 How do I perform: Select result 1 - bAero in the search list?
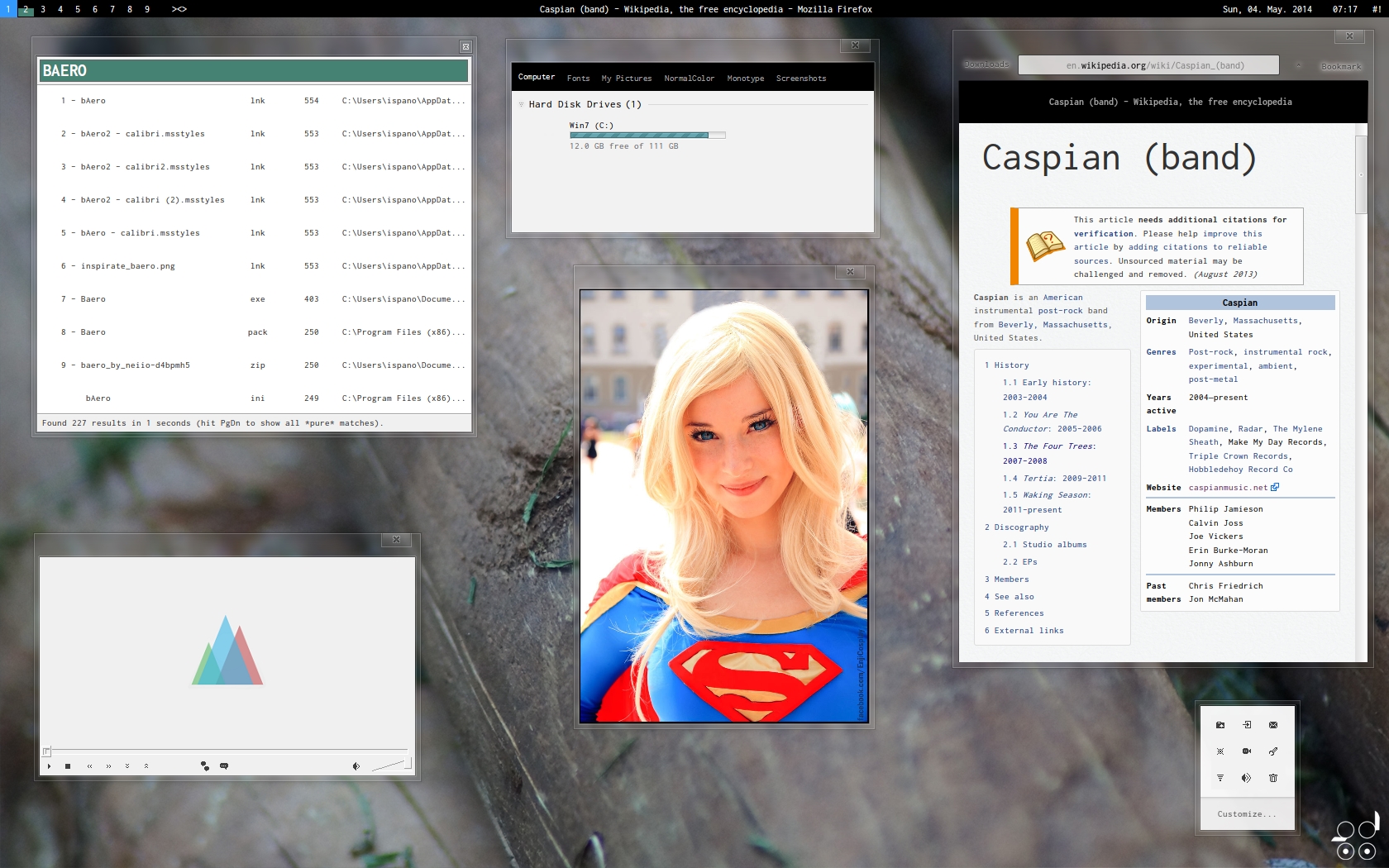click(x=255, y=101)
